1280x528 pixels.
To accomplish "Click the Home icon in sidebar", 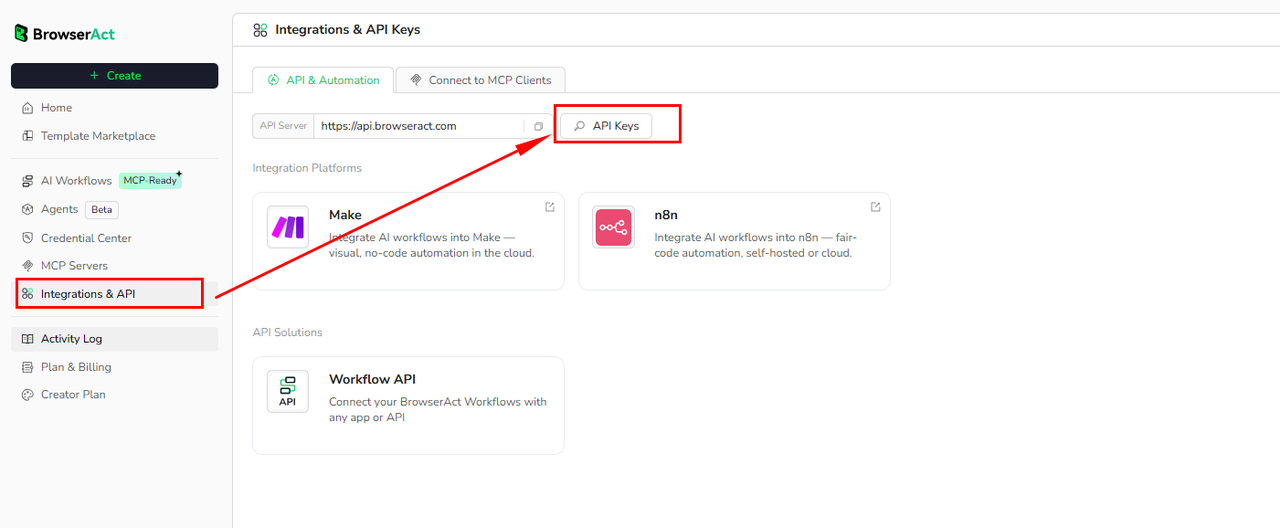I will pos(28,108).
